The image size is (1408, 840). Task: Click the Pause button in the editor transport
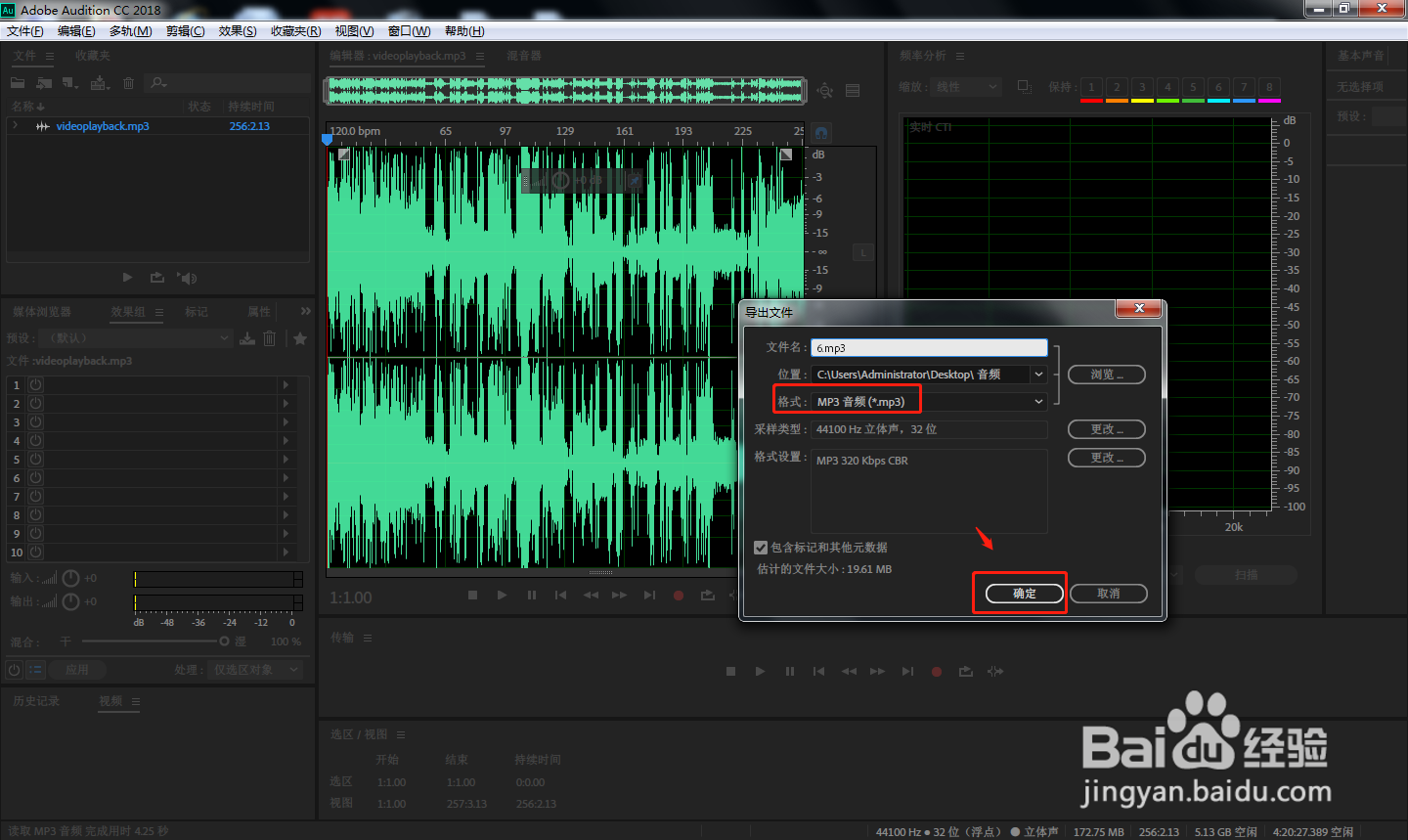531,595
